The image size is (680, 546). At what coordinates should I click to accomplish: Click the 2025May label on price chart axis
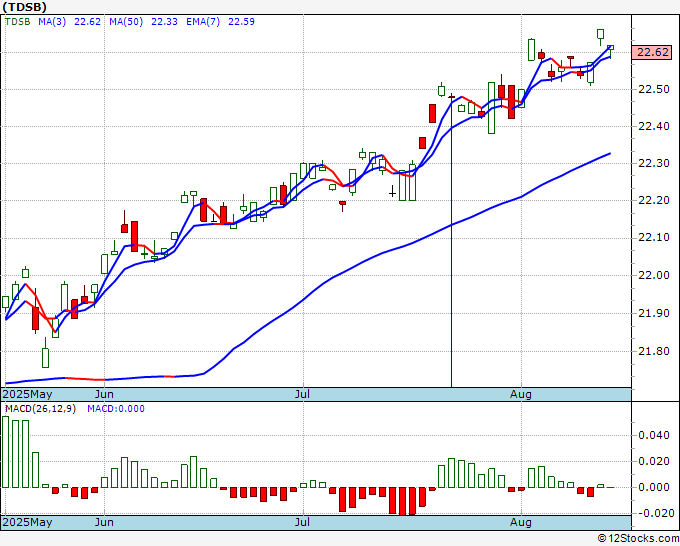[x=27, y=394]
